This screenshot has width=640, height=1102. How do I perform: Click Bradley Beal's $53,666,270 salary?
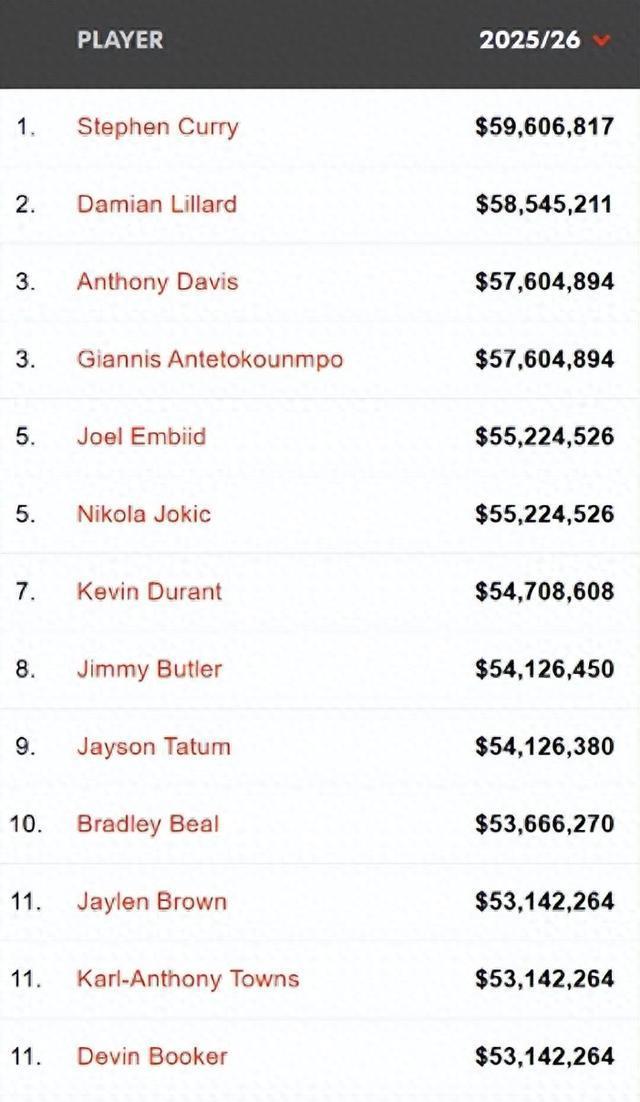[x=544, y=824]
